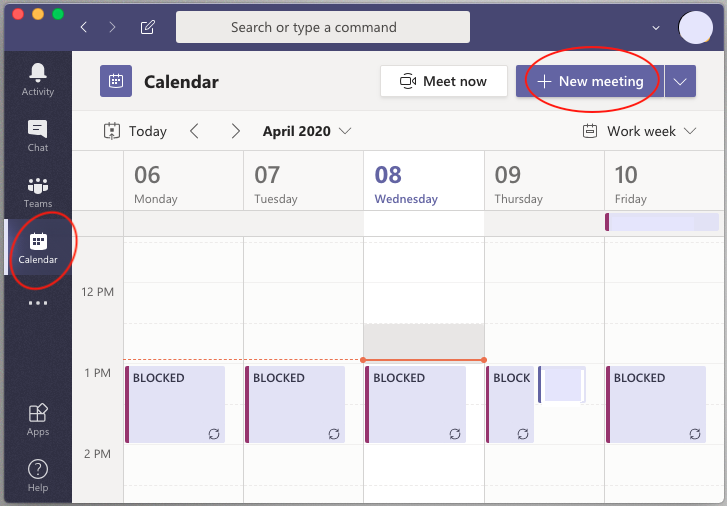Click the profile avatar
Screen dimensions: 727x506
point(695,28)
